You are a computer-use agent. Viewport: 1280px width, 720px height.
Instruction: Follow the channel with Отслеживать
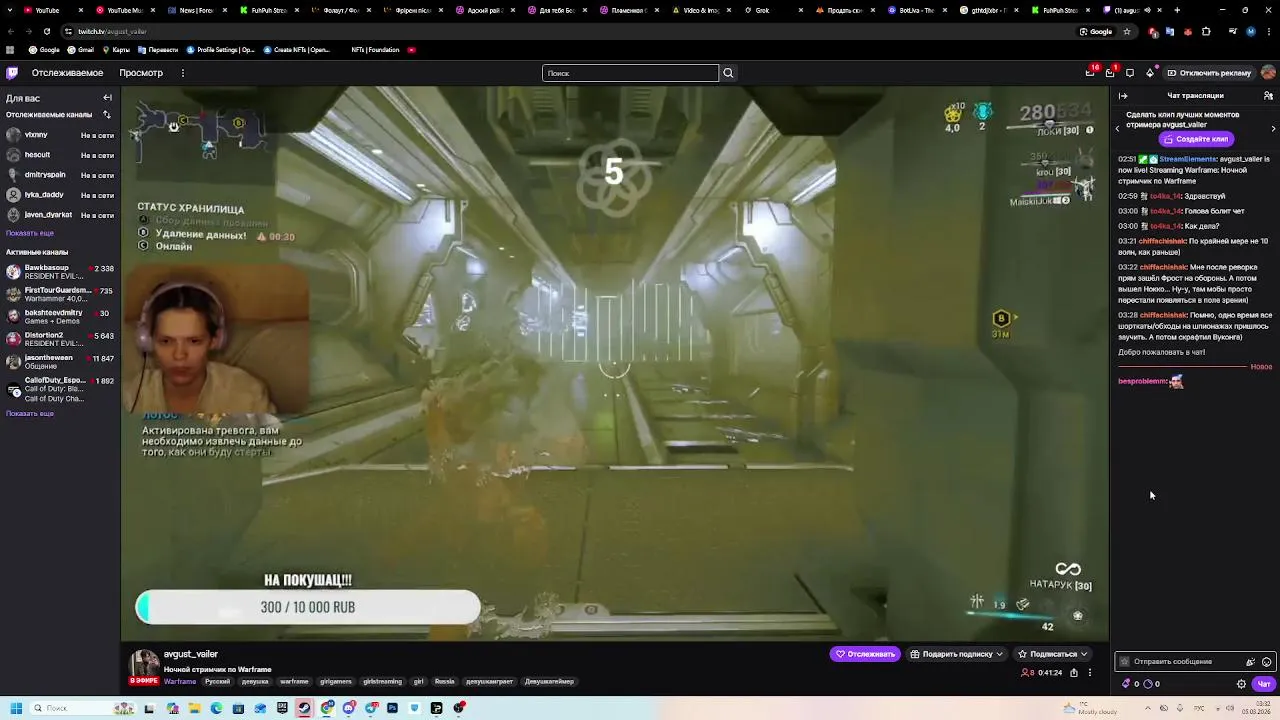pos(866,654)
